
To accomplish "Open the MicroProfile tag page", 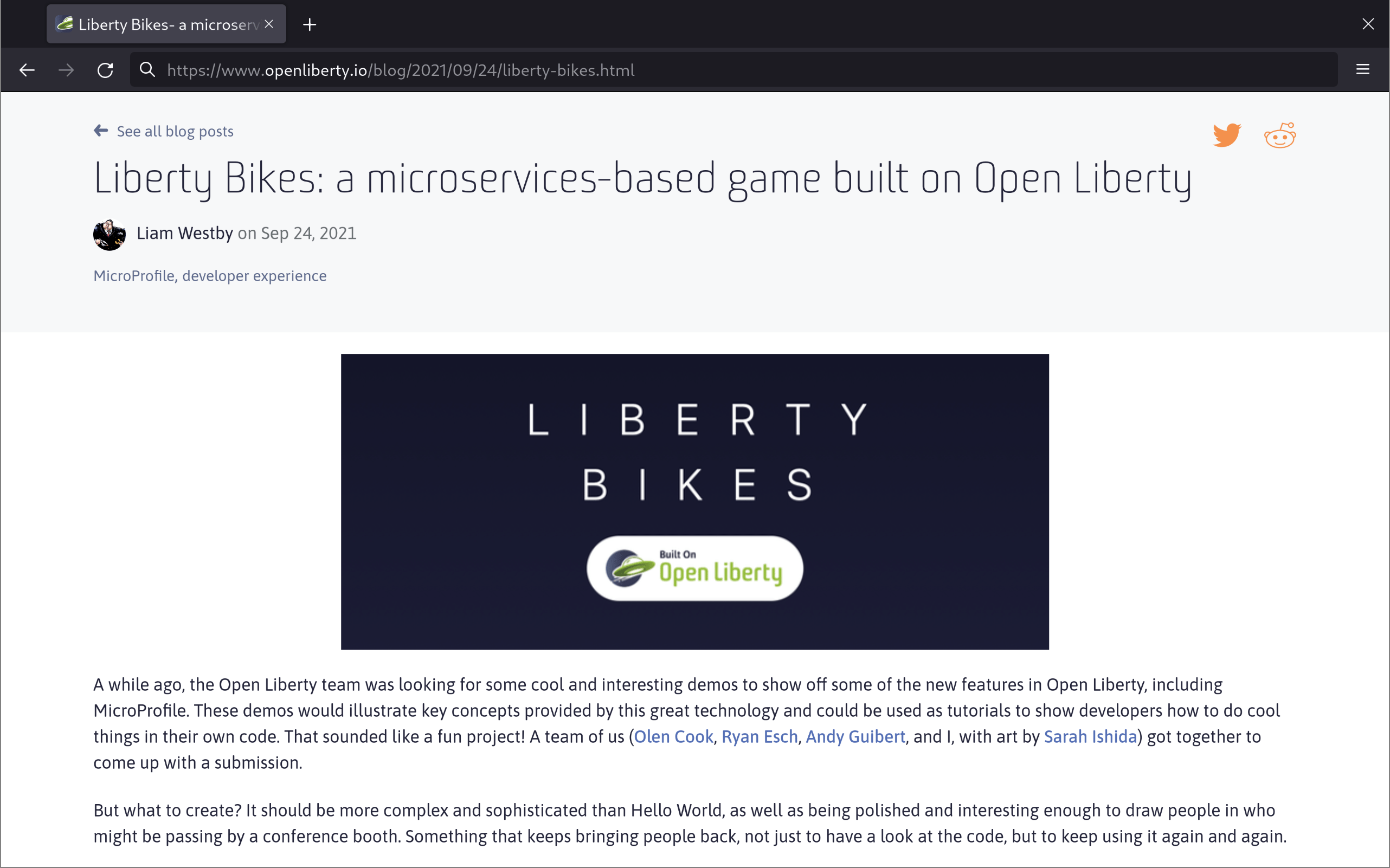I will point(134,276).
